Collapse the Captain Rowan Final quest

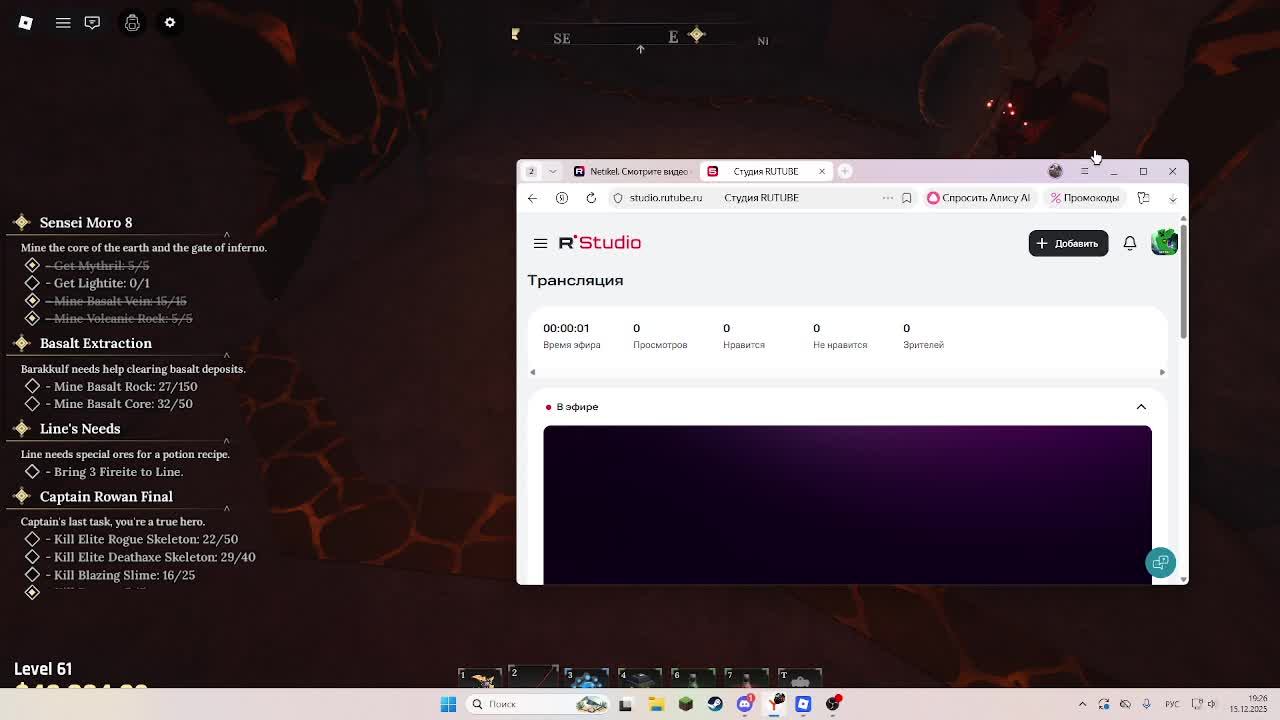pos(226,509)
